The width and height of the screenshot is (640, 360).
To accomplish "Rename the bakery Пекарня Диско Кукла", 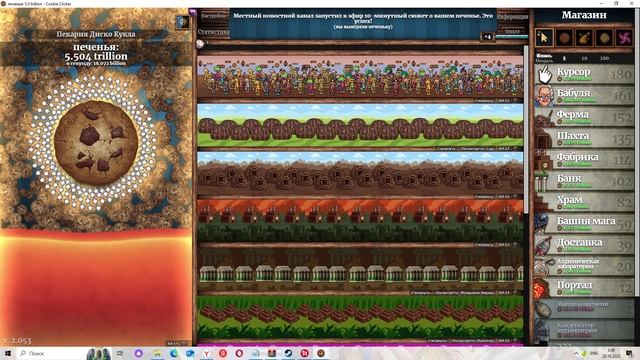I will click(96, 34).
